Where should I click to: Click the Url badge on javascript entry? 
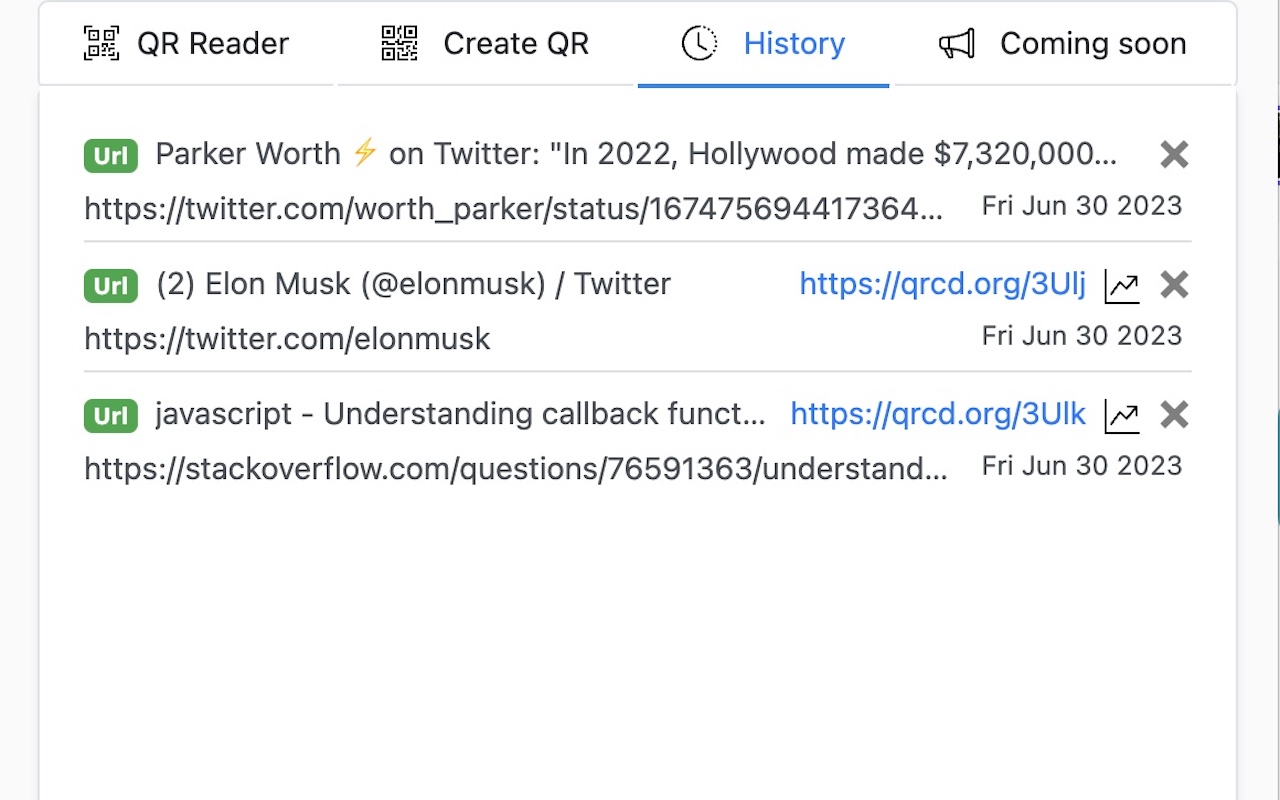point(111,416)
